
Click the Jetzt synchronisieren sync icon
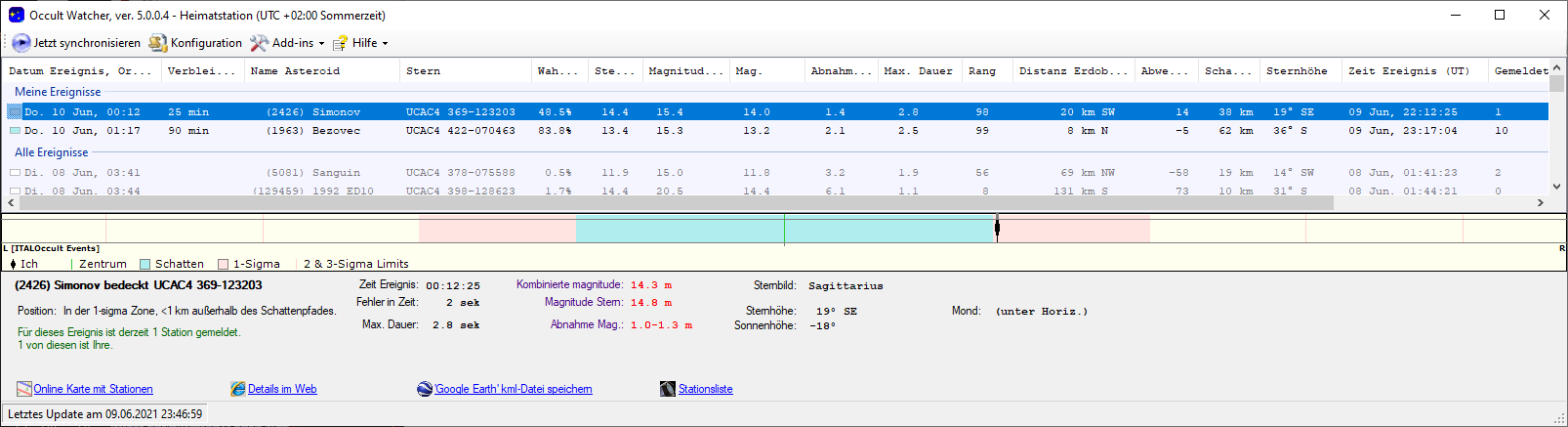click(21, 43)
